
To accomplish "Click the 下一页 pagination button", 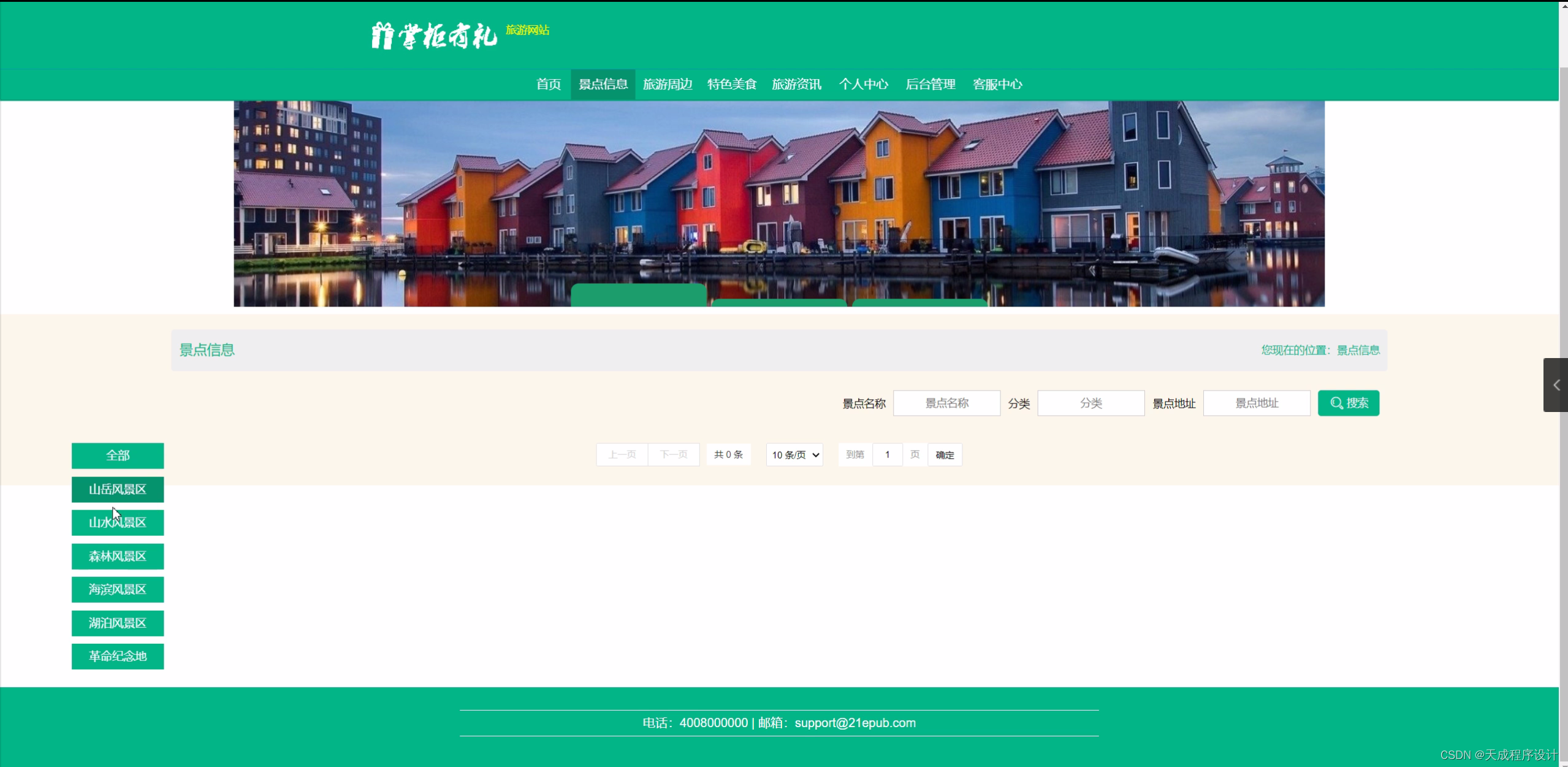I will (x=673, y=455).
